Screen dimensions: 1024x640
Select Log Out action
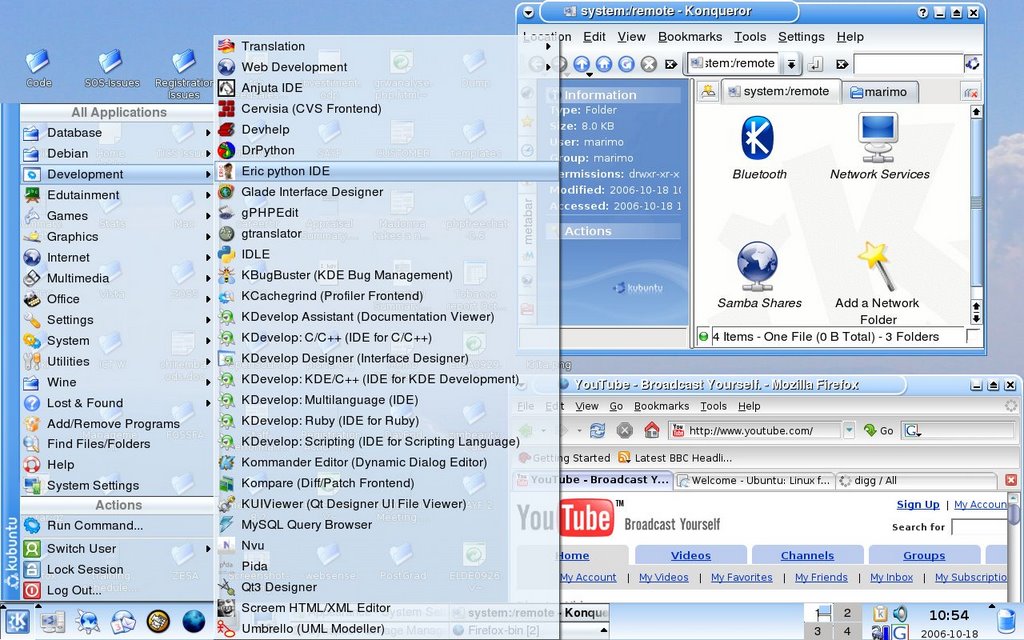point(117,590)
